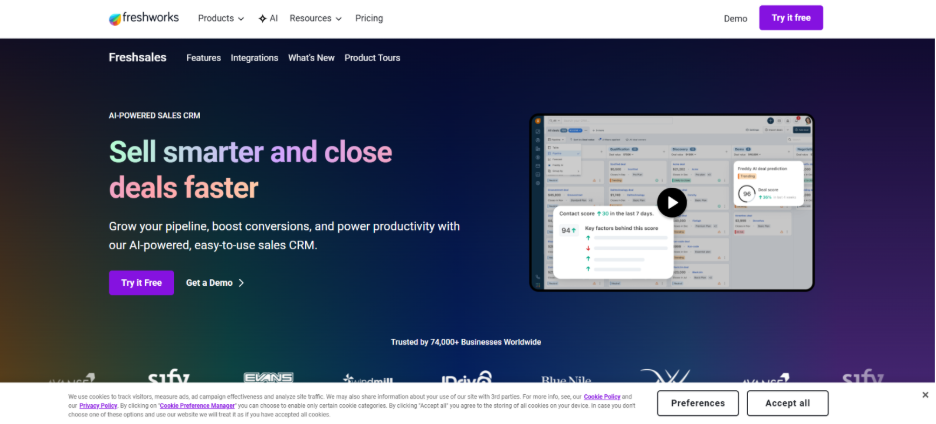Open the AI menu item
Image resolution: width=936 pixels, height=424 pixels.
[268, 19]
